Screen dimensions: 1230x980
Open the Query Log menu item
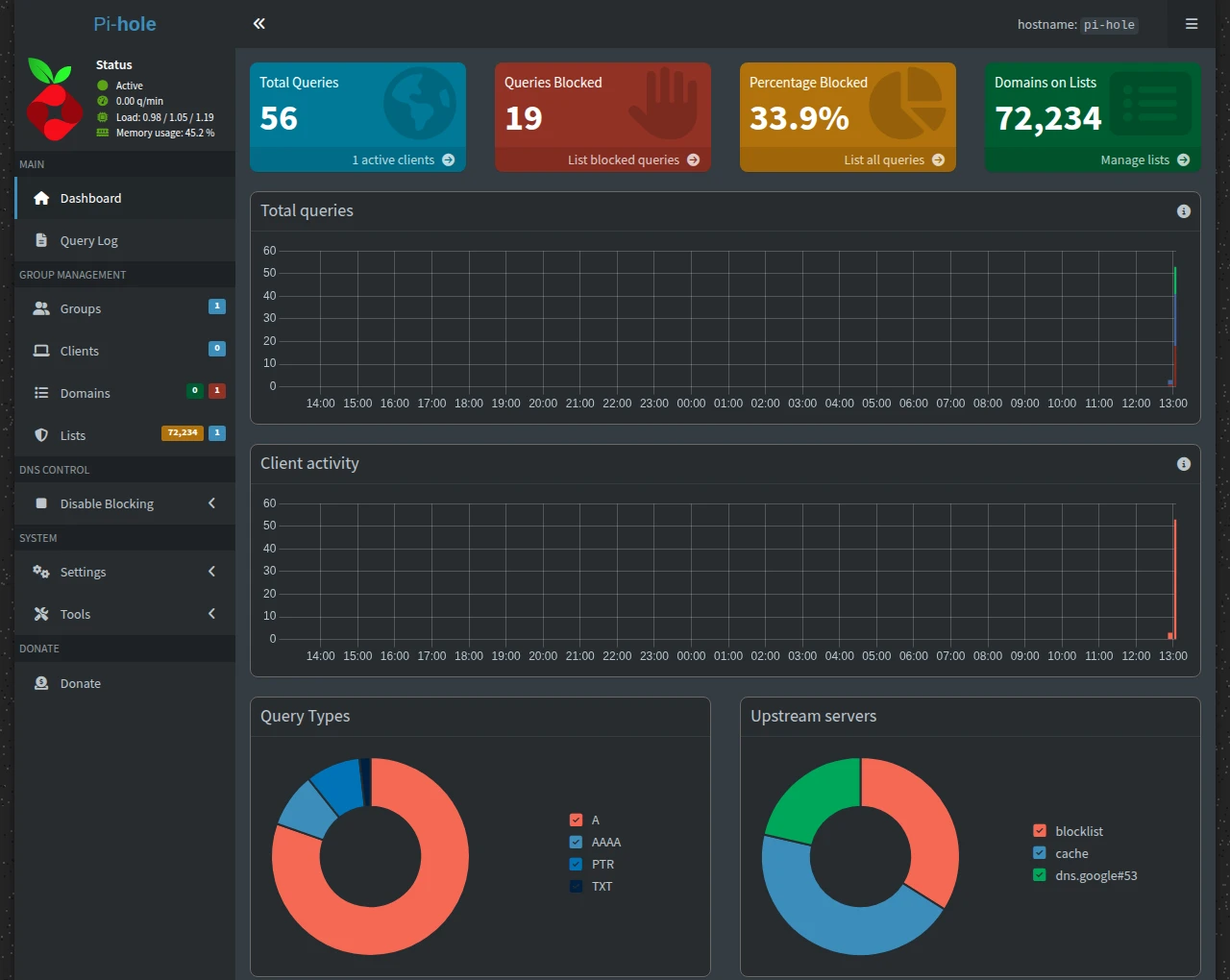(126, 240)
